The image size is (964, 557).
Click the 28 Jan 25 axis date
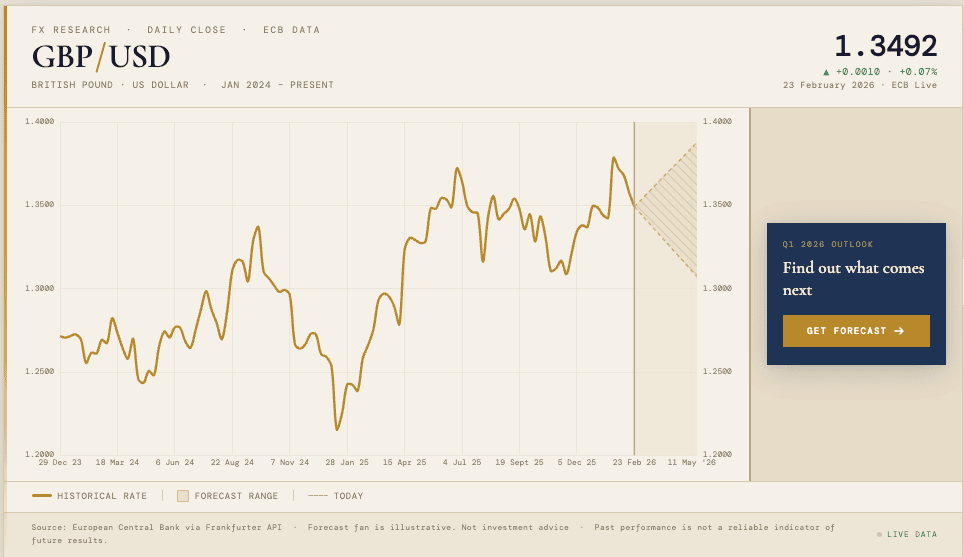[347, 463]
